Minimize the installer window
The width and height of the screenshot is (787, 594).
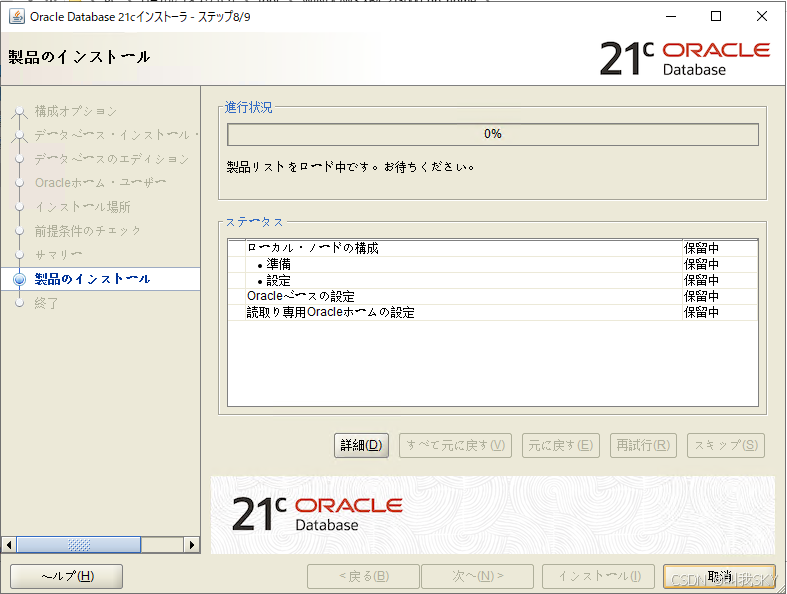671,17
